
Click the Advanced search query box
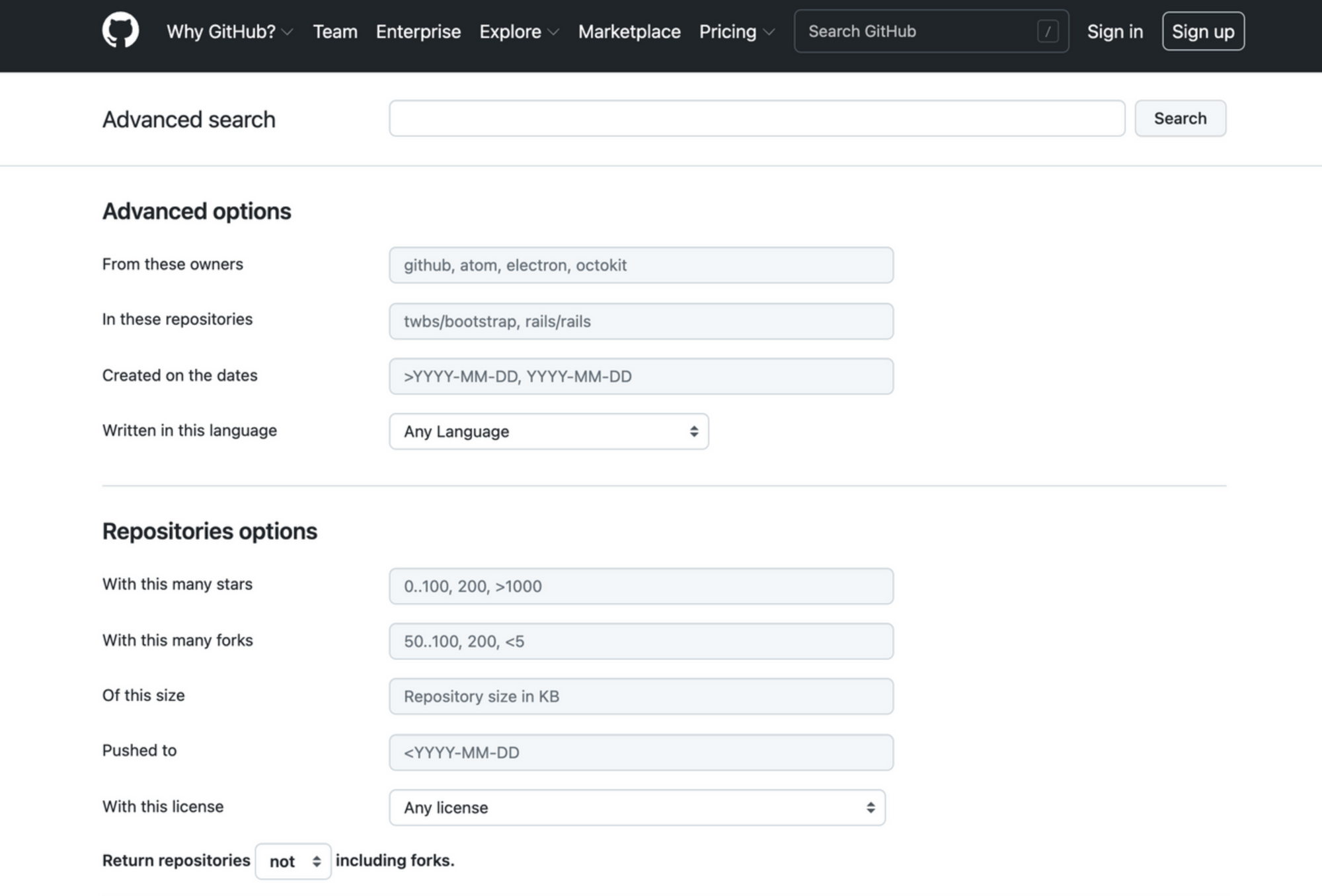(757, 118)
